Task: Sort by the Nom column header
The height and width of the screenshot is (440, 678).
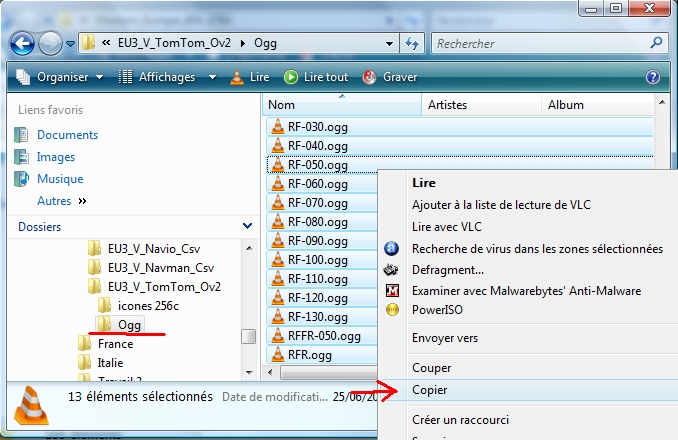Action: 342,105
